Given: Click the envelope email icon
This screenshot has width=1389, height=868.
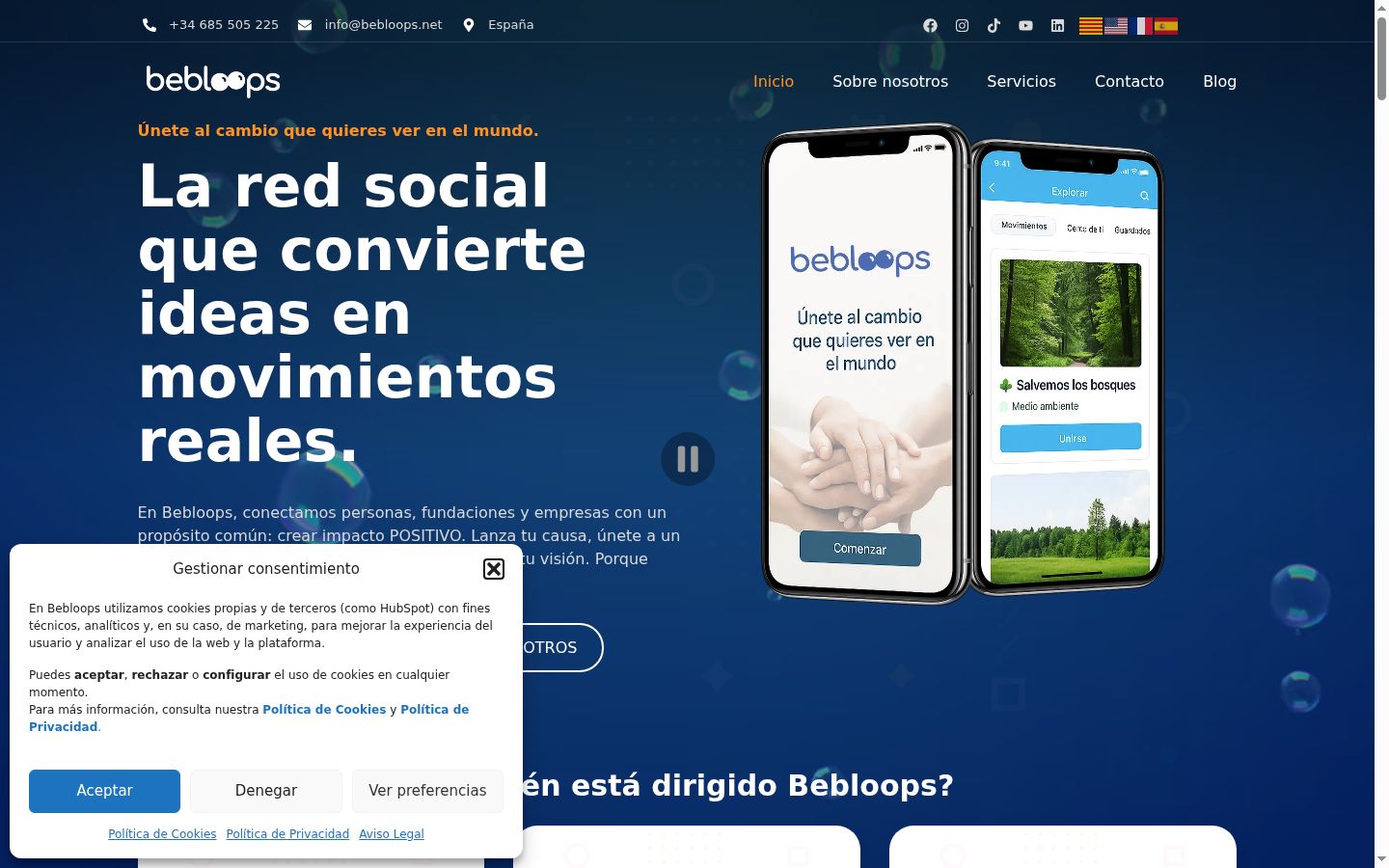Looking at the screenshot, I should [x=305, y=25].
